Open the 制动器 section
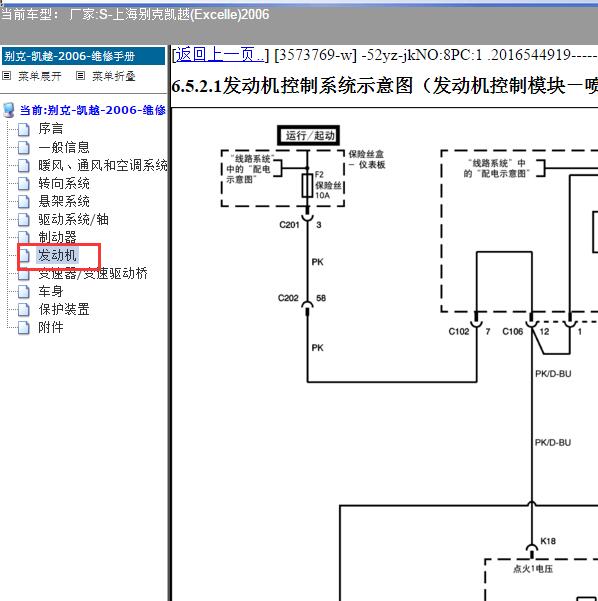598x601 pixels. tap(57, 237)
